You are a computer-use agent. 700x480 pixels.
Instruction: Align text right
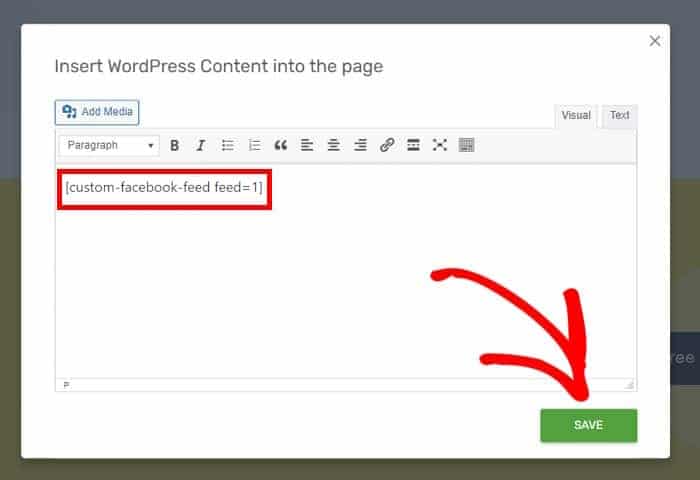click(x=360, y=146)
